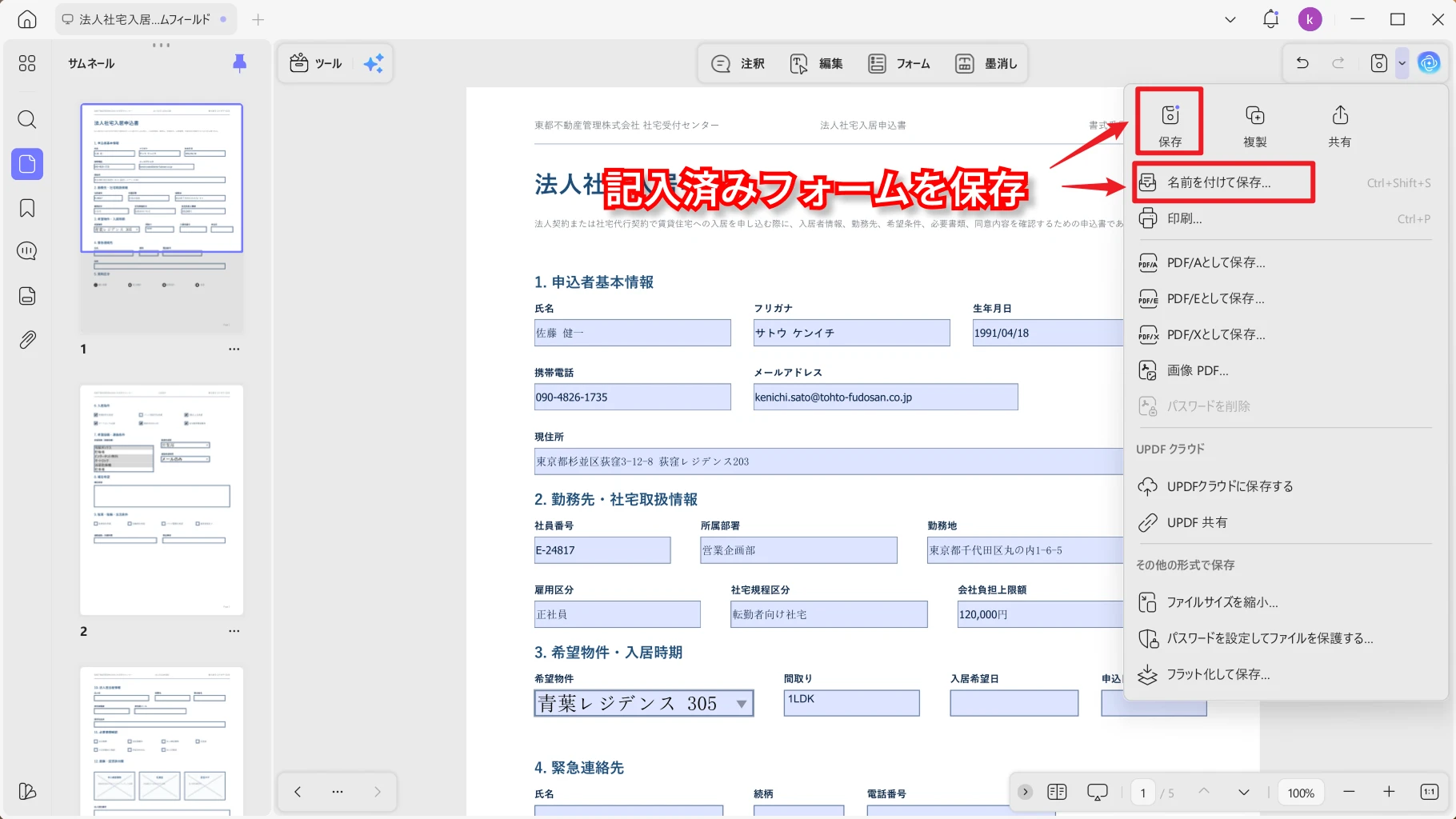Open 希望物件 dropdown 青葉レジデンス 305
Viewport: 1456px width, 819px height.
point(644,703)
